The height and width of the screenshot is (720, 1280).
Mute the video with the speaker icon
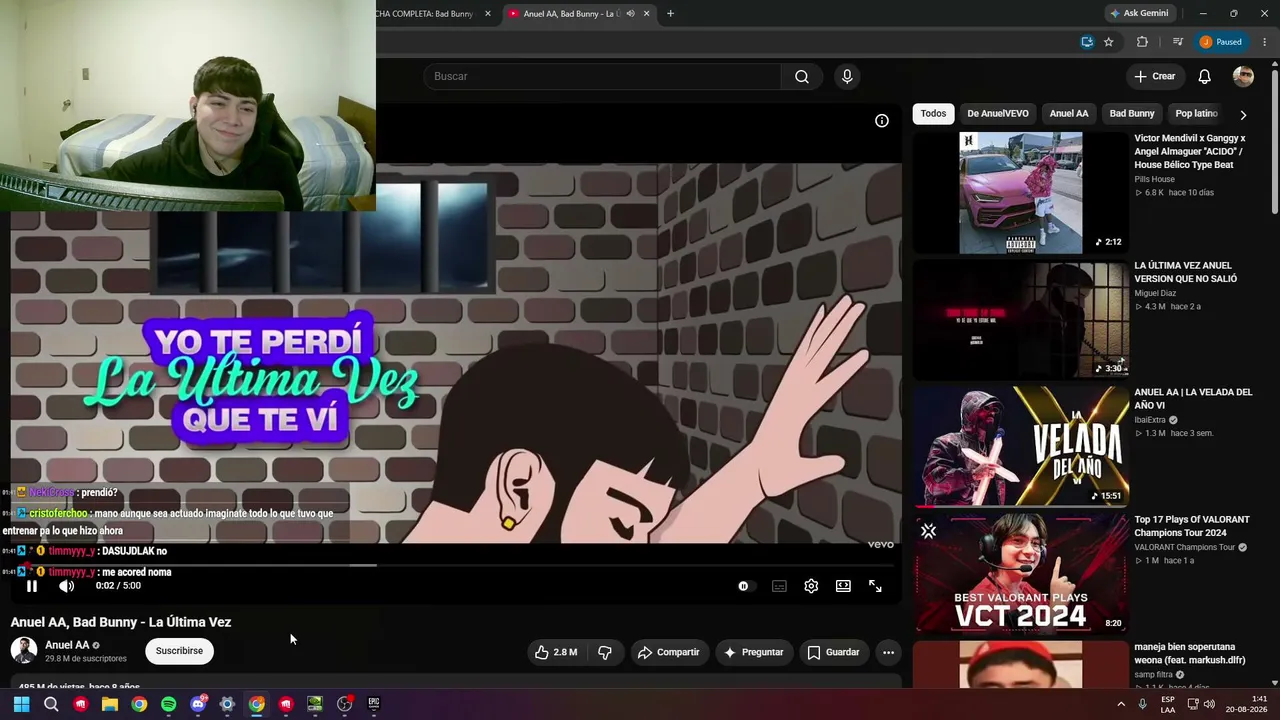(x=66, y=586)
